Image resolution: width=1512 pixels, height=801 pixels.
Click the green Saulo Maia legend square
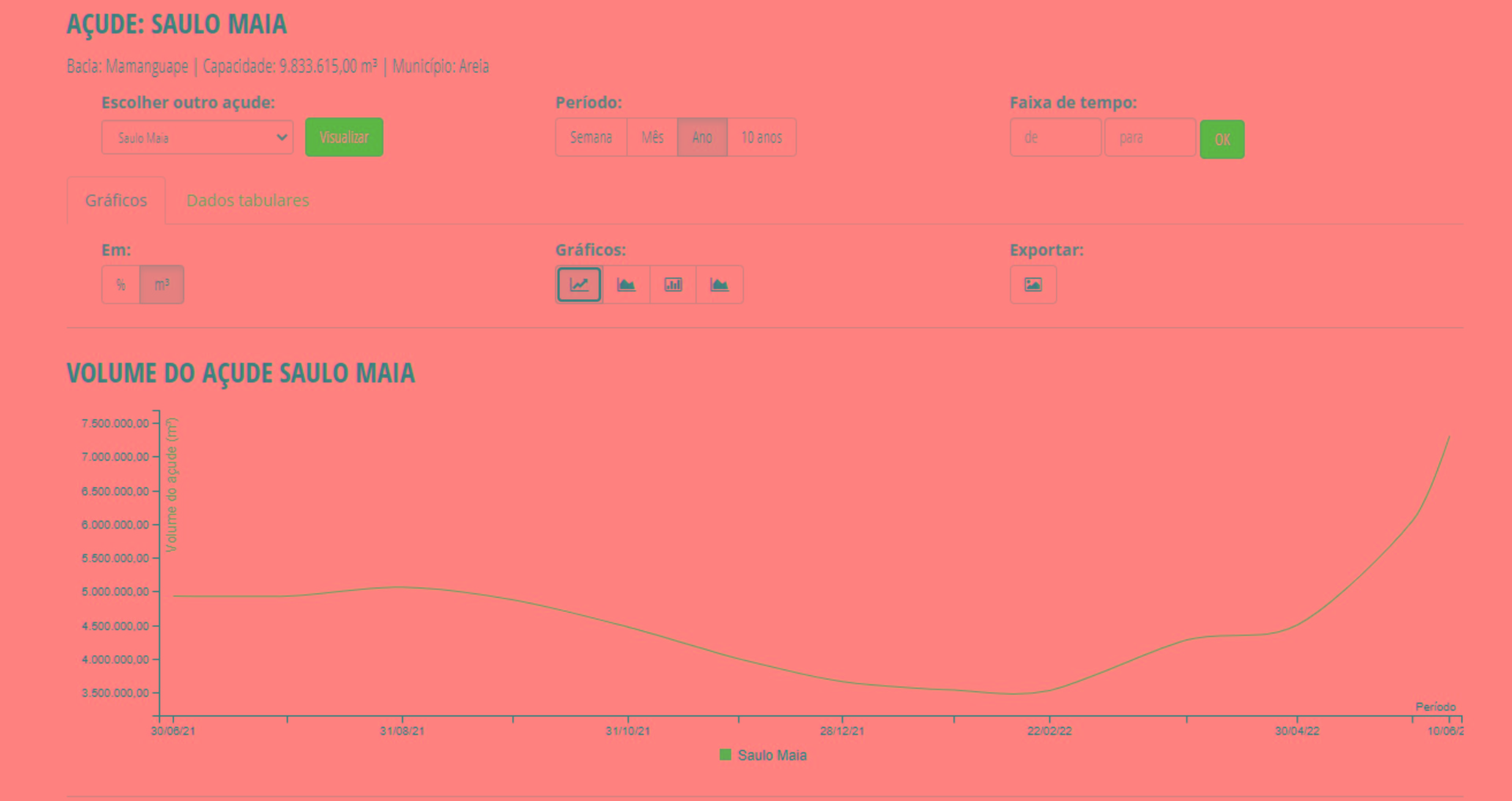point(725,755)
